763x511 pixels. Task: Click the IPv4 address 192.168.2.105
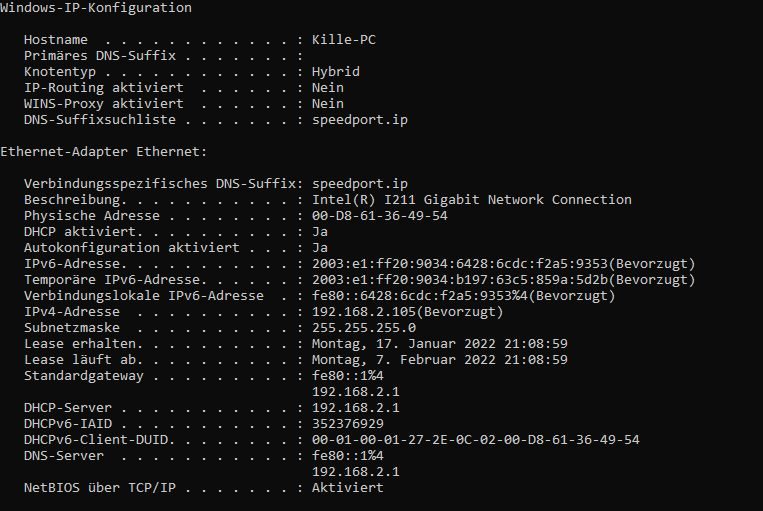[x=407, y=312]
